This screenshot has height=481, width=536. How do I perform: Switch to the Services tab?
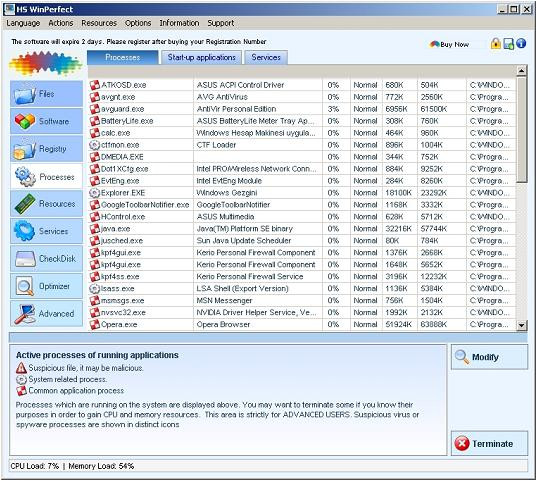coord(266,57)
